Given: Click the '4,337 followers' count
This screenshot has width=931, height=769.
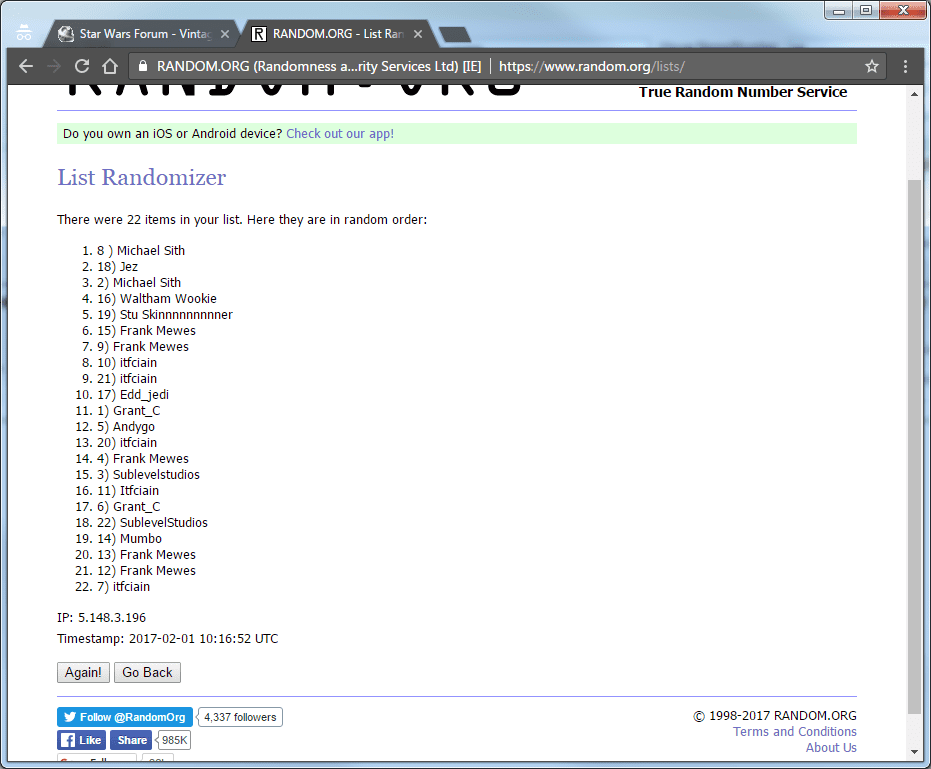Looking at the screenshot, I should (x=240, y=717).
